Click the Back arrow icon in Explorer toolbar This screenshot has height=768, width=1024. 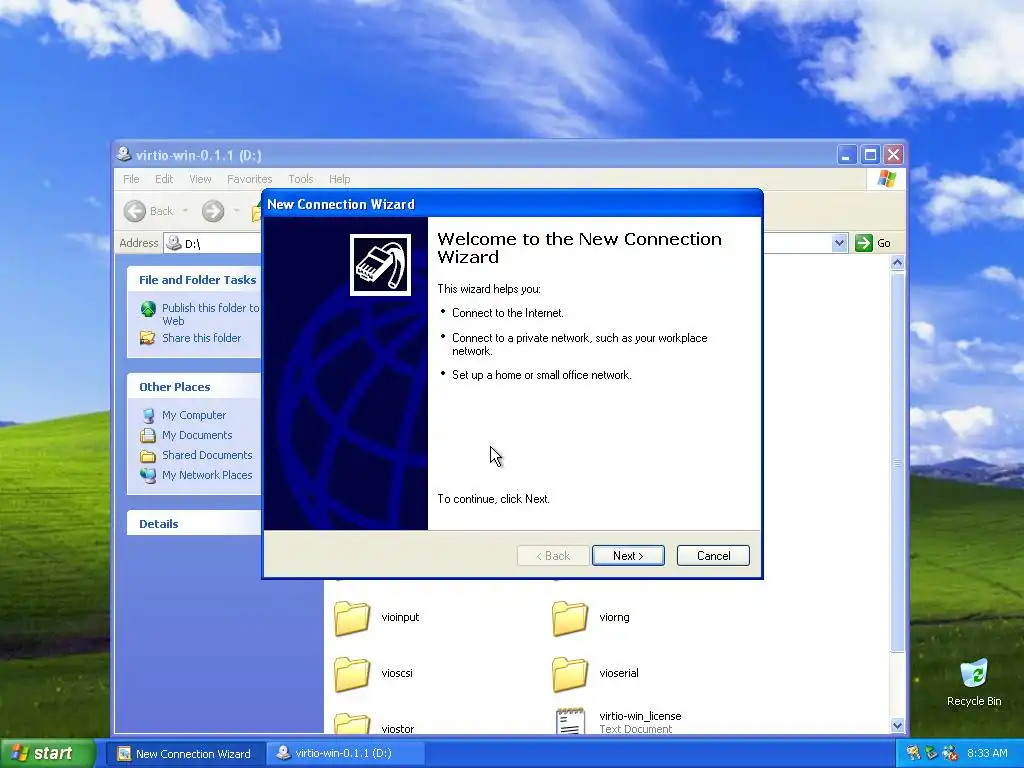[135, 211]
